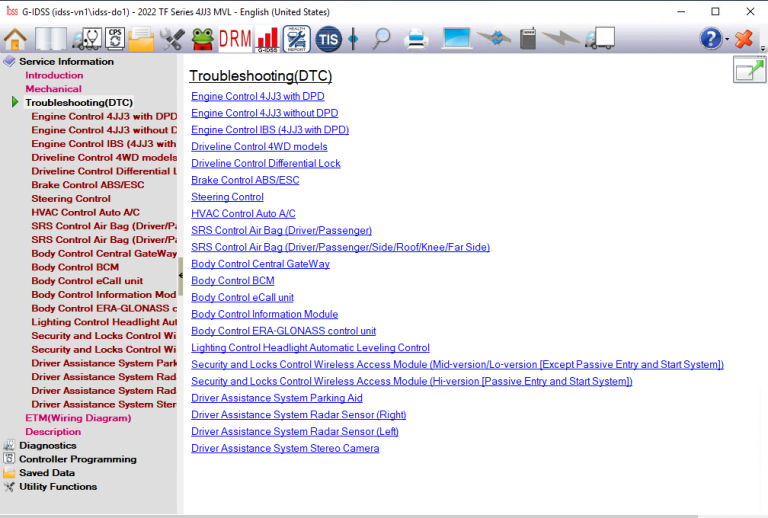Pop out the page with green arrow button
Viewport: 768px width, 518px height.
coord(749,70)
